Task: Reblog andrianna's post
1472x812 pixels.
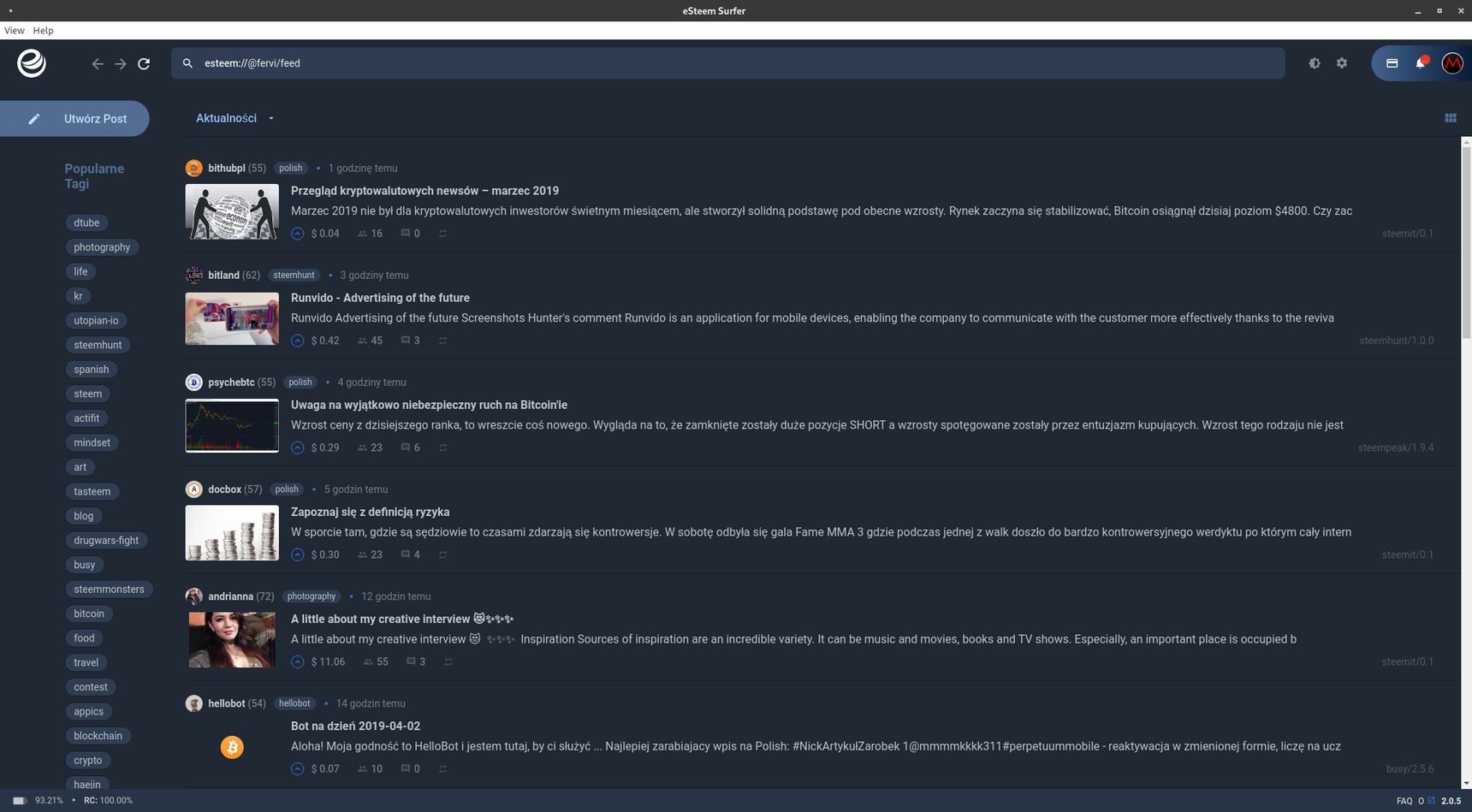Action: tap(448, 661)
